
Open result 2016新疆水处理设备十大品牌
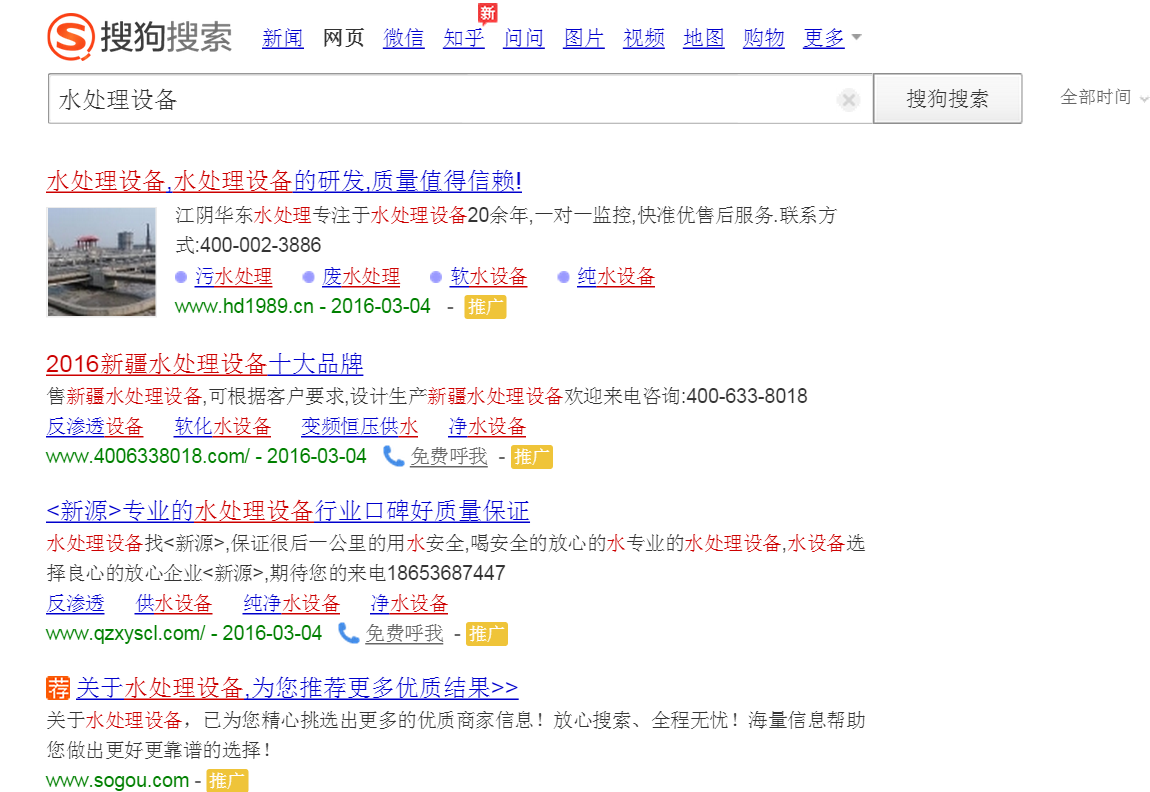pos(205,364)
